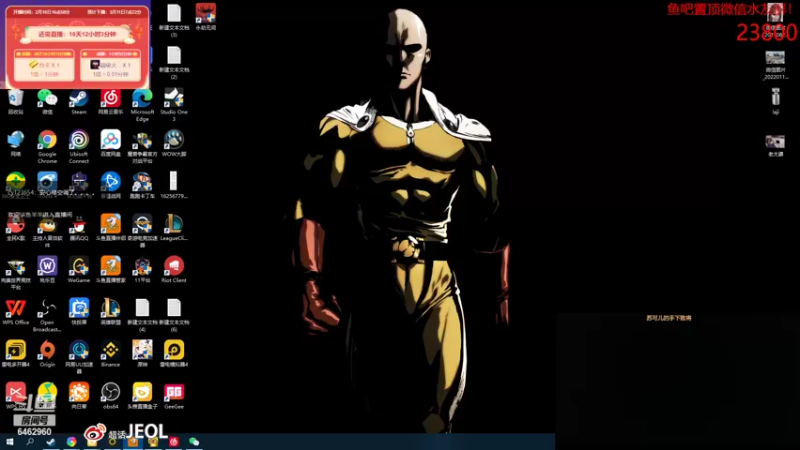
Task: Open the LeagueCl... shortcut on desktop
Action: coord(174,228)
